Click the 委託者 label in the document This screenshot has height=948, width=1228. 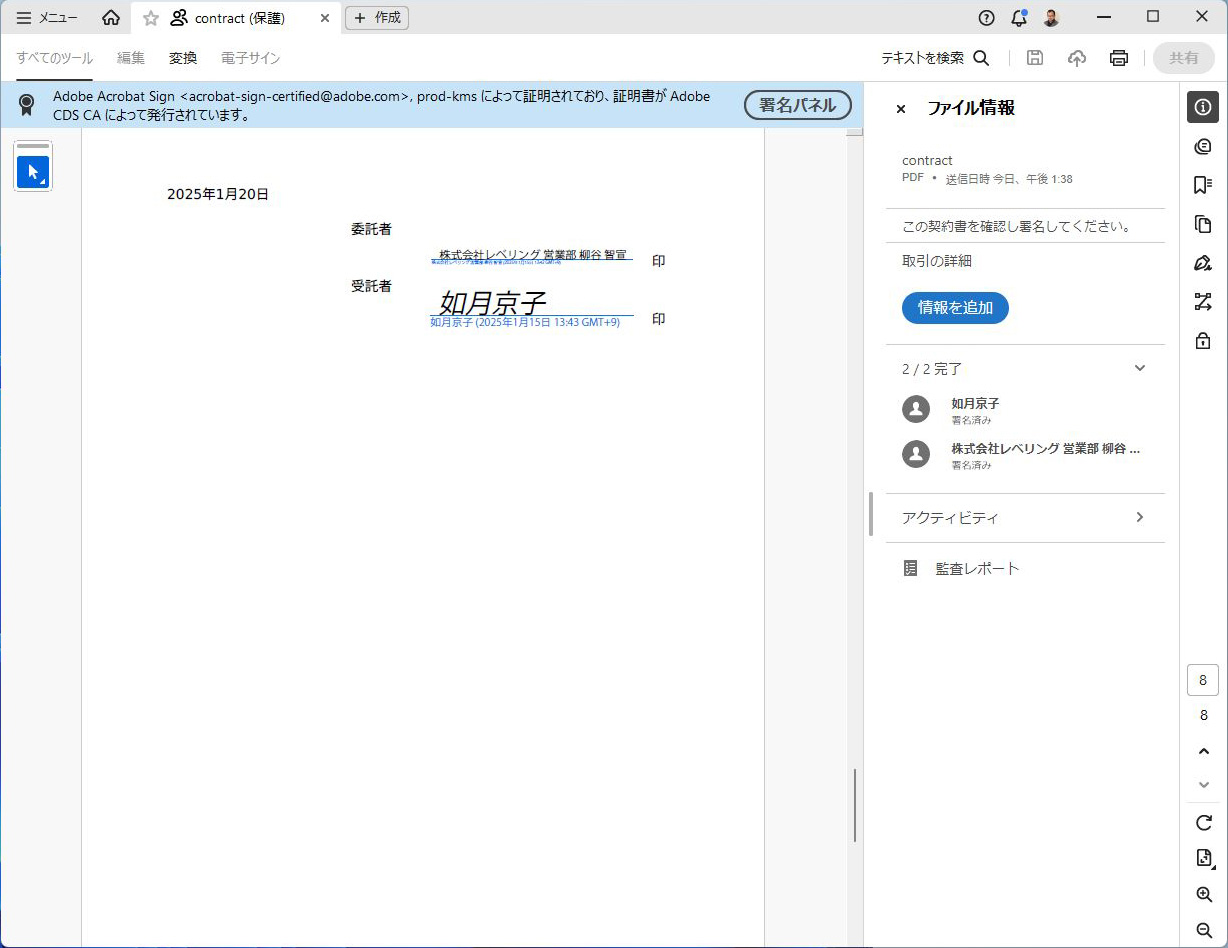(371, 229)
